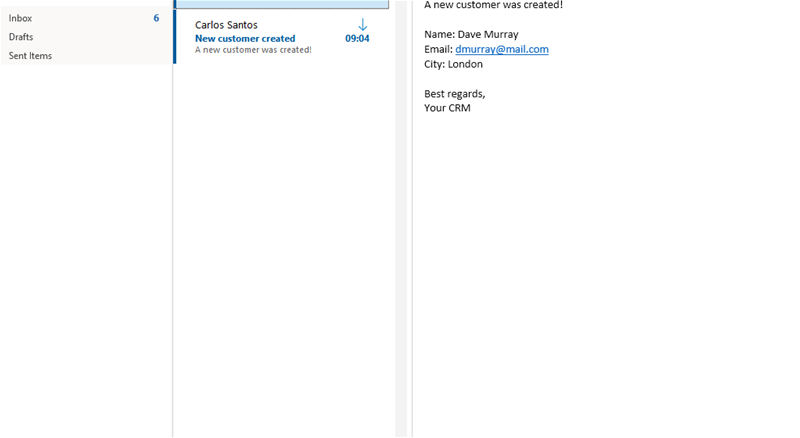Open the Drafts folder

point(21,37)
